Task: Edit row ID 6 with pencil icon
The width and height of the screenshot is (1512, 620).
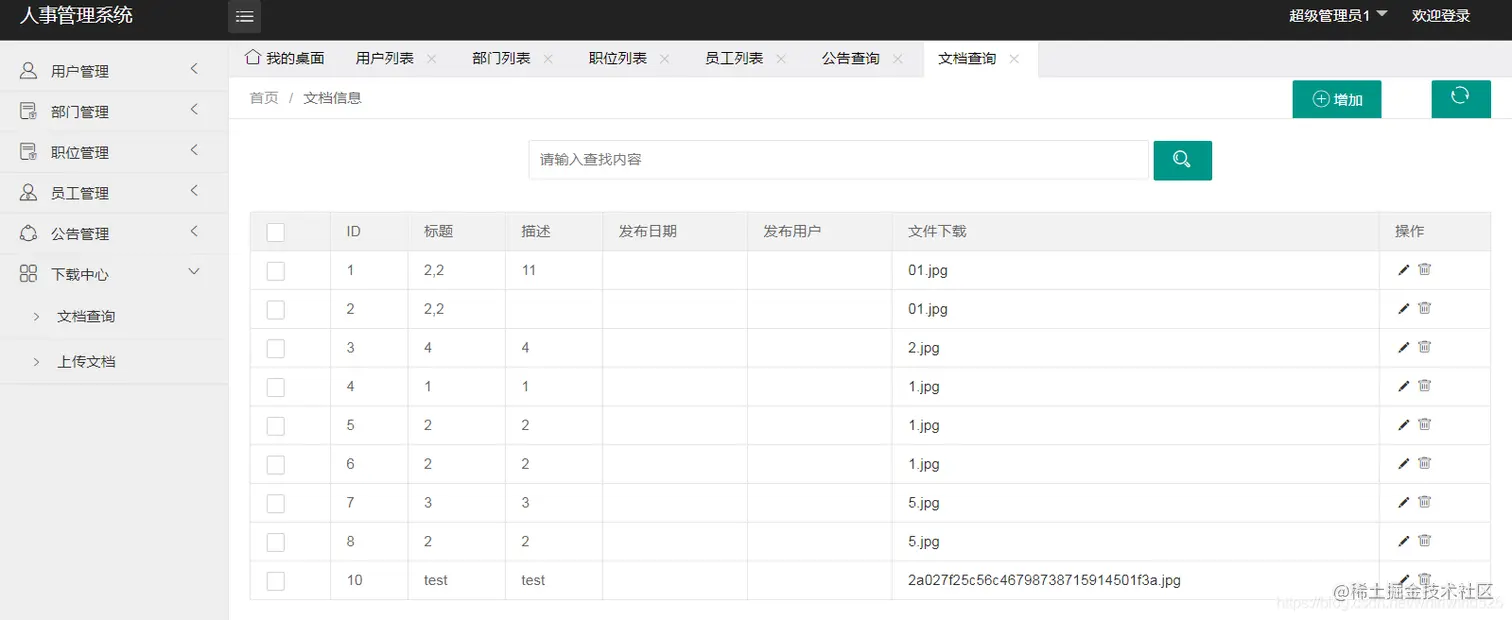Action: point(1404,463)
